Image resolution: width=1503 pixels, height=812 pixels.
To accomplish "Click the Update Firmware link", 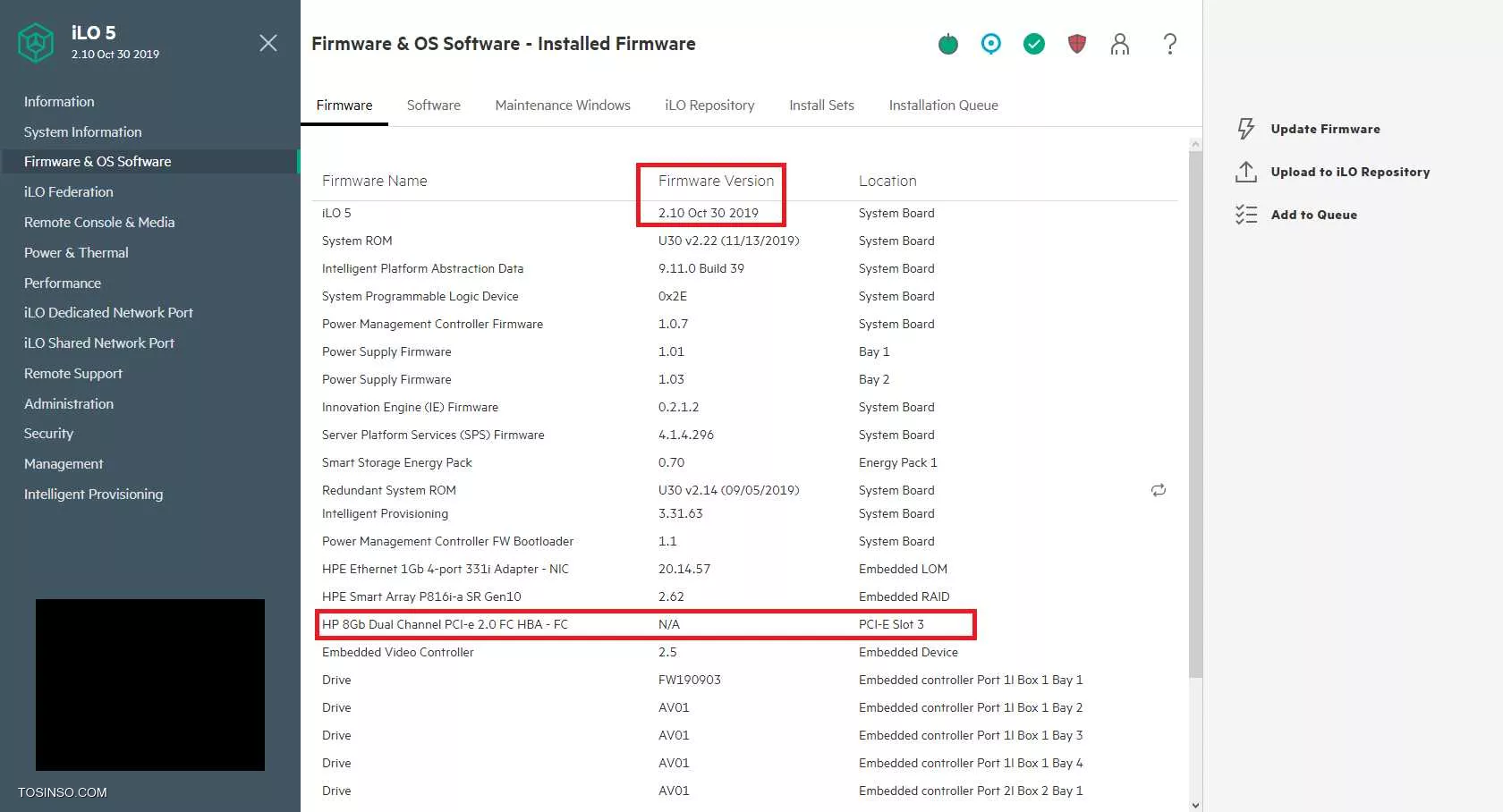I will click(x=1325, y=129).
